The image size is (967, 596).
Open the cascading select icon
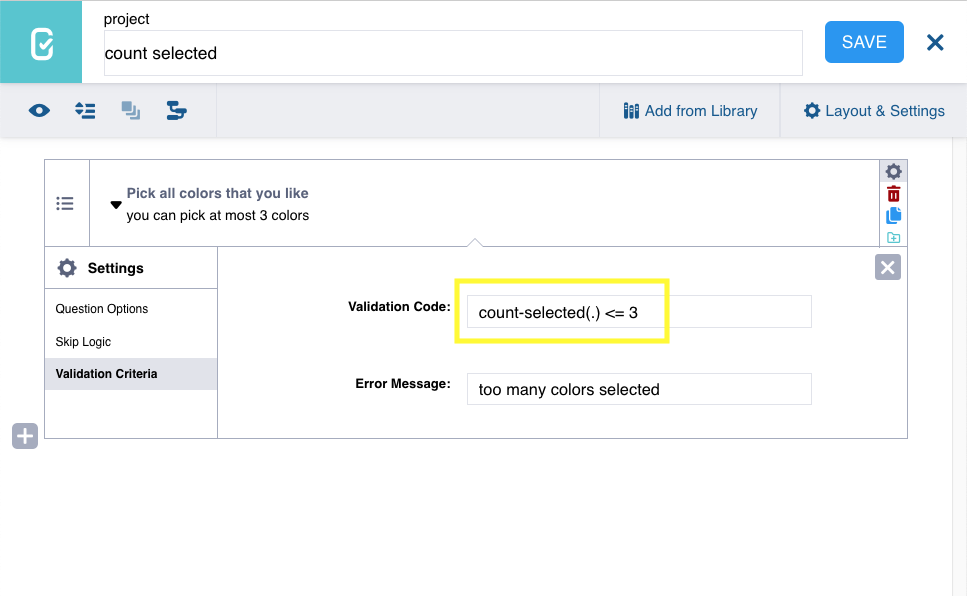(176, 110)
